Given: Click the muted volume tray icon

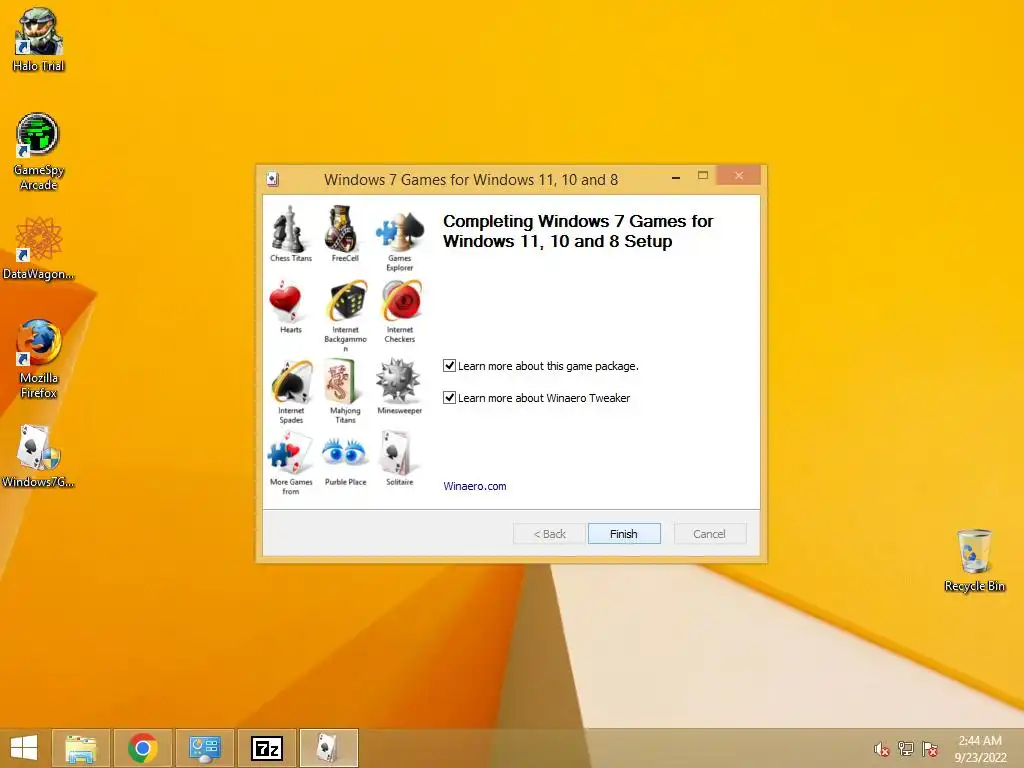Looking at the screenshot, I should point(881,749).
